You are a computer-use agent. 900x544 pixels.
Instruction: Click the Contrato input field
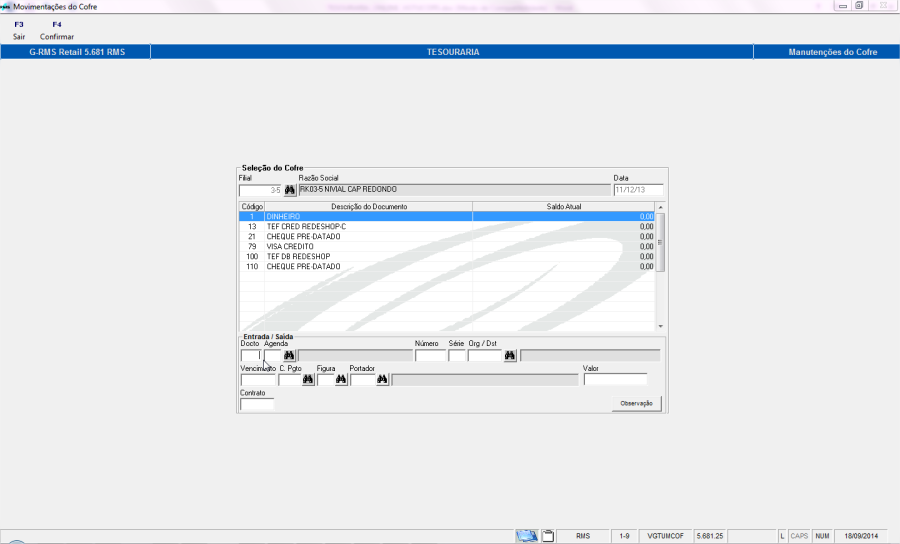(257, 405)
